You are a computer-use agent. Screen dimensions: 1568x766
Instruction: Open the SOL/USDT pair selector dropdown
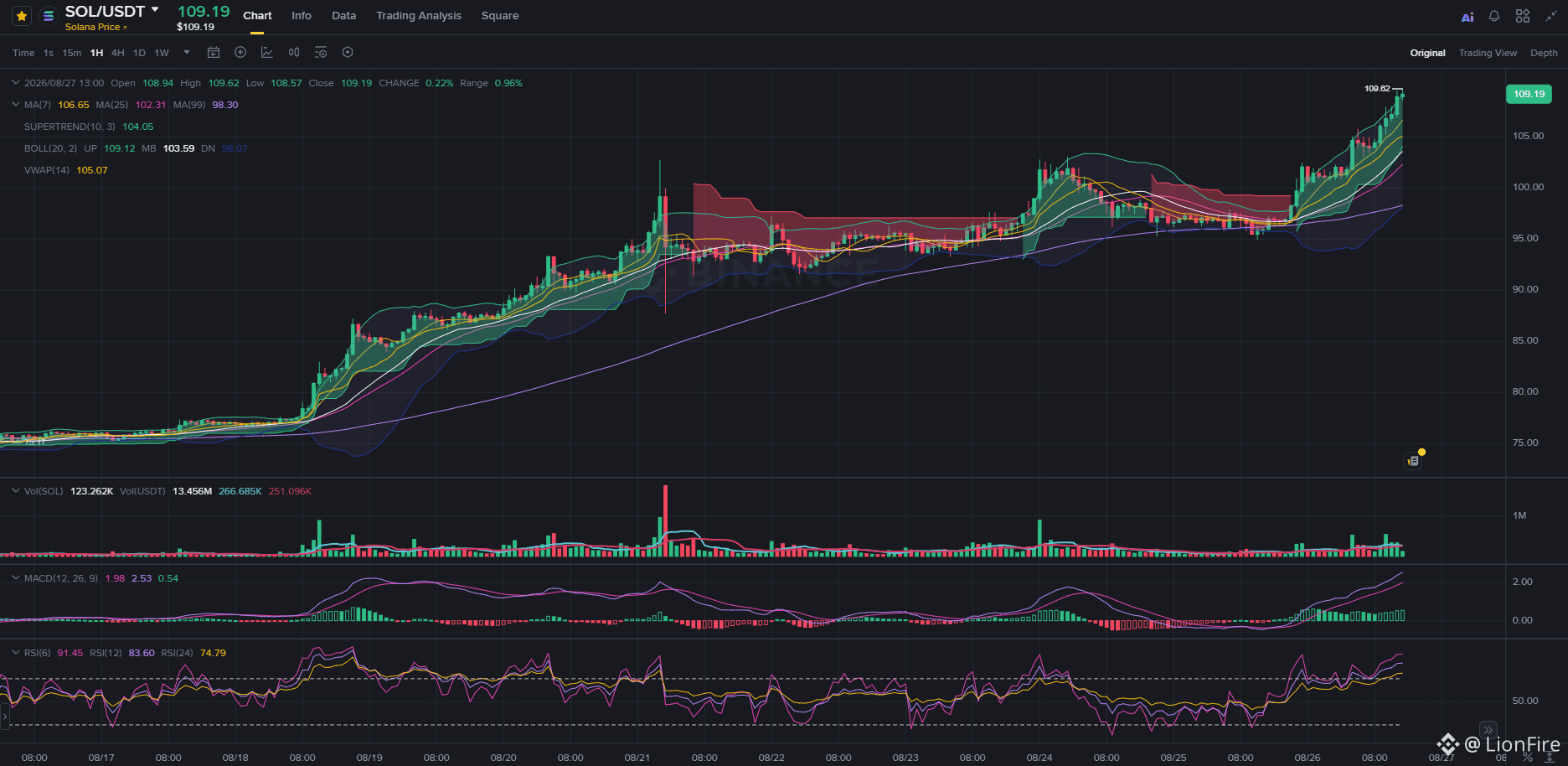[155, 9]
